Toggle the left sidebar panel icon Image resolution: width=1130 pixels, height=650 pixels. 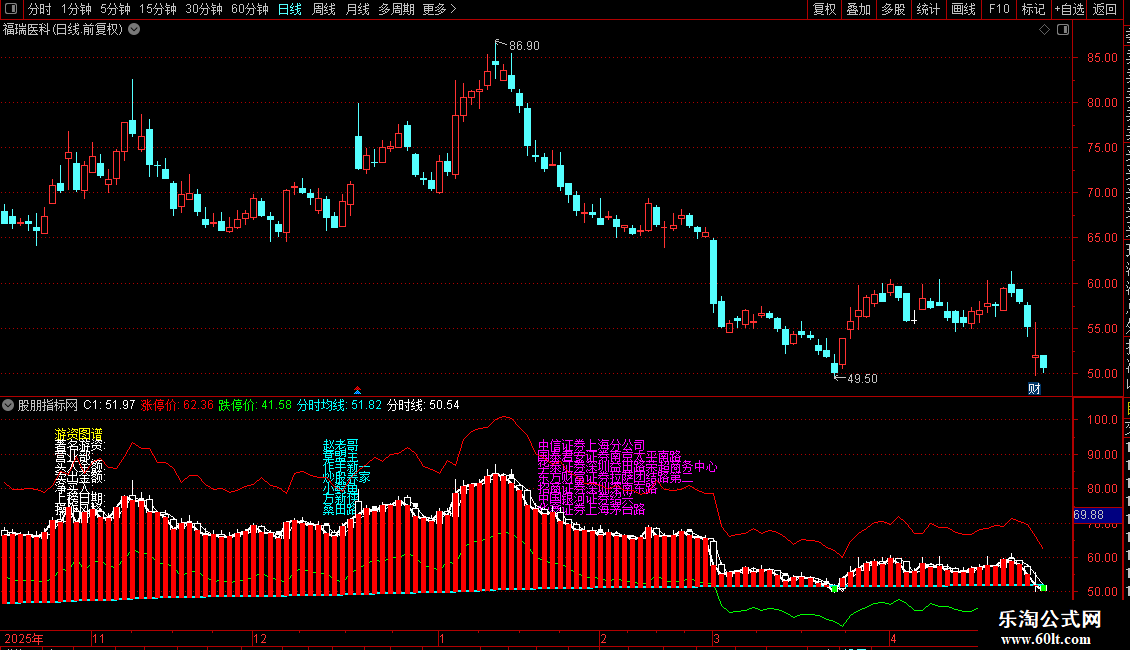11,9
